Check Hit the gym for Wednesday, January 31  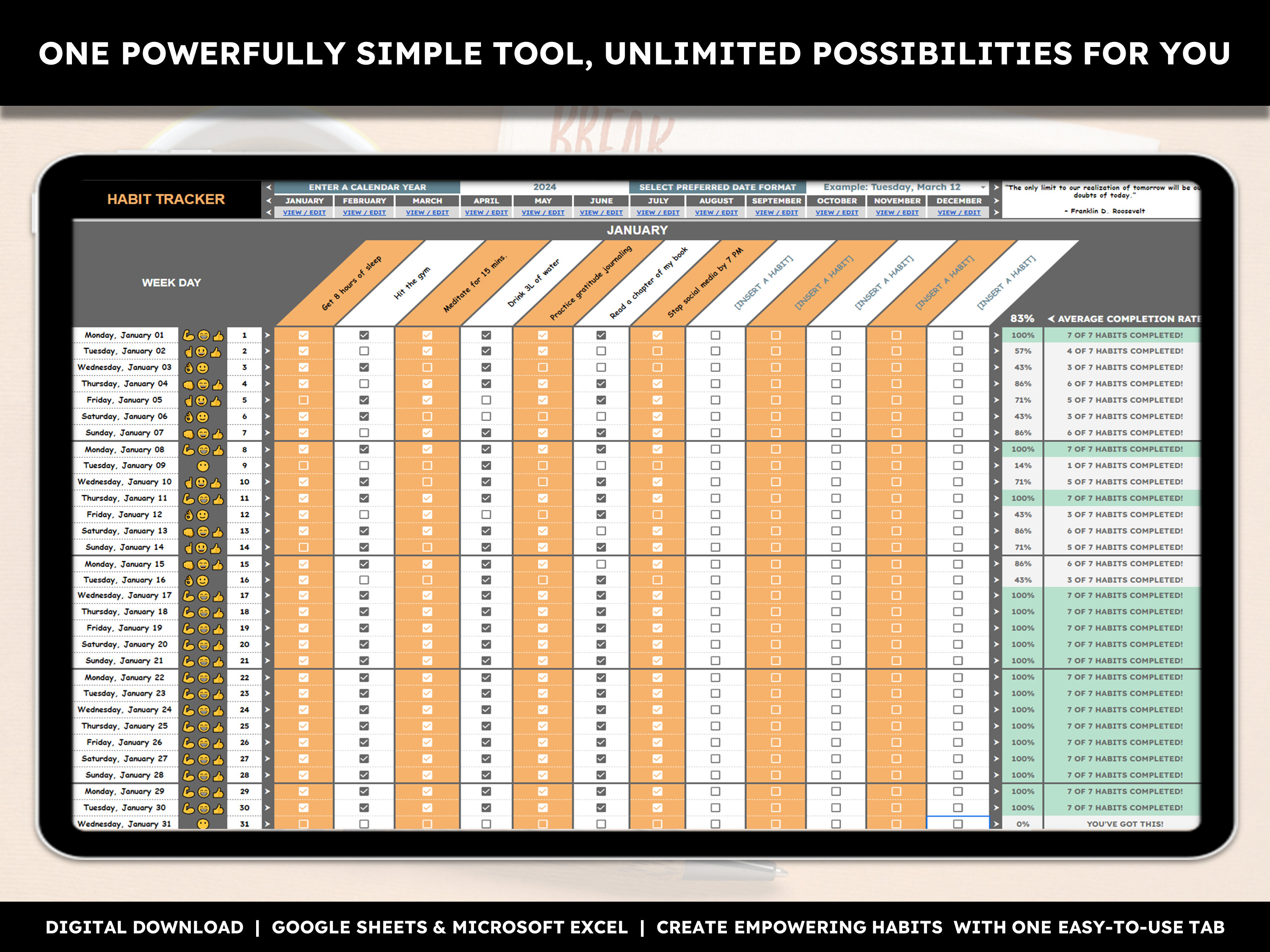(364, 824)
